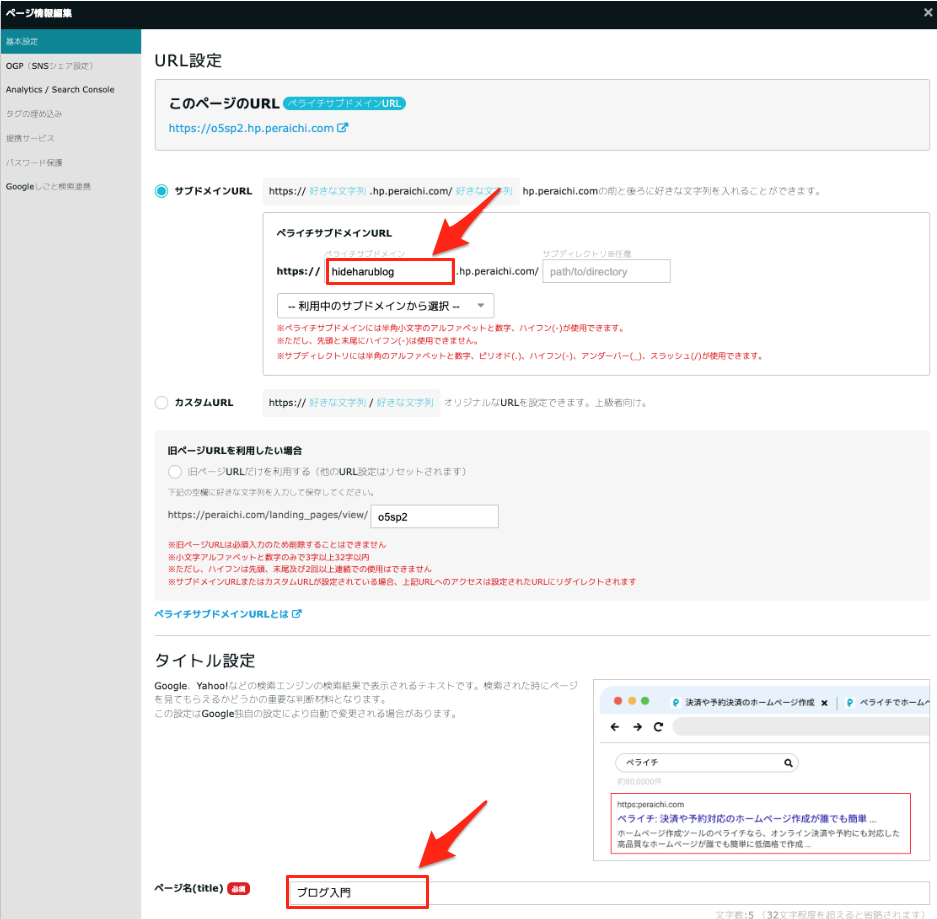Open the https://o5sp2.hp.peraichi.com link
The width and height of the screenshot is (937, 919).
pos(251,128)
